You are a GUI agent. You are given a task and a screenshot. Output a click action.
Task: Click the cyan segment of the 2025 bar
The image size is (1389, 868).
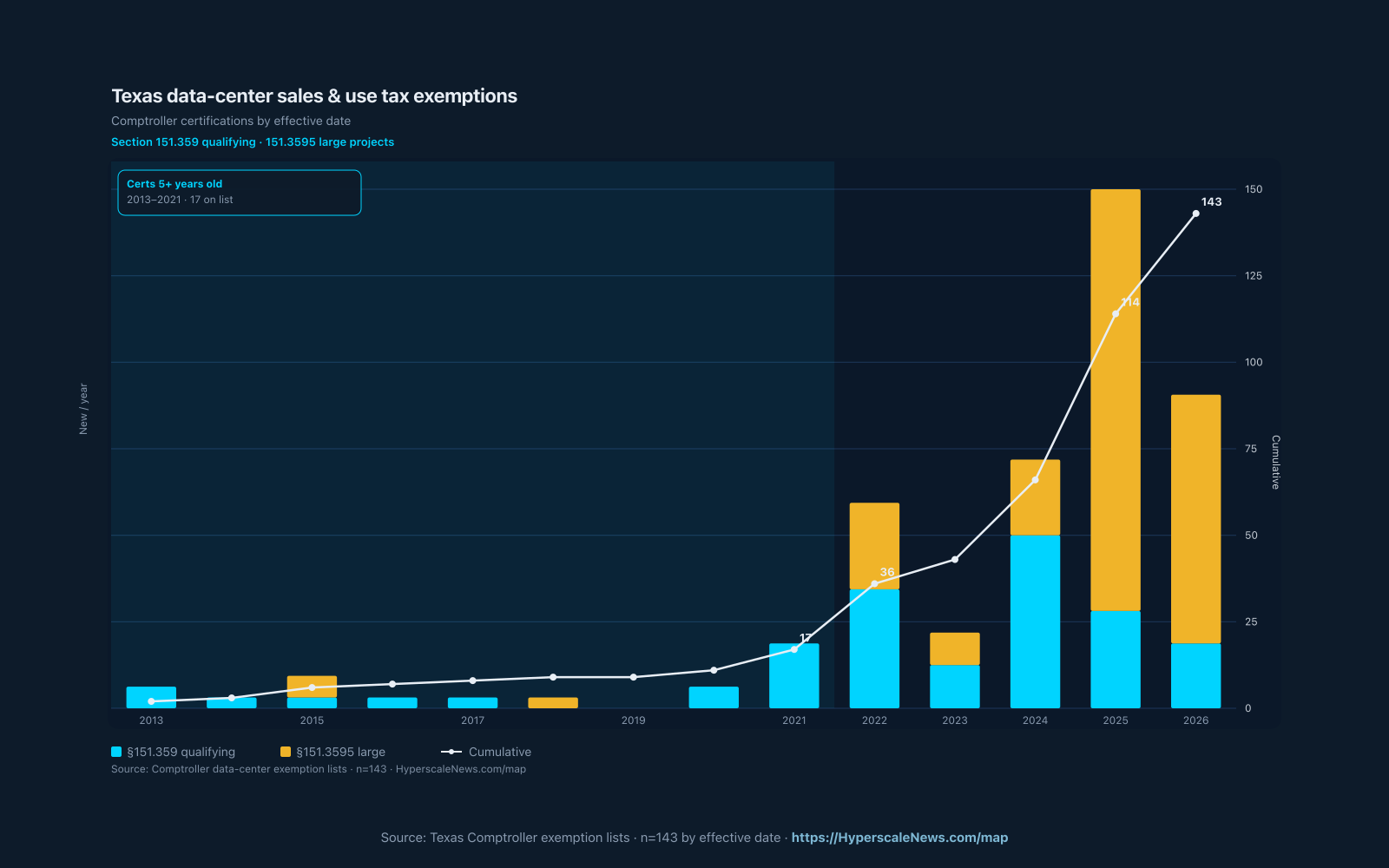(1116, 660)
